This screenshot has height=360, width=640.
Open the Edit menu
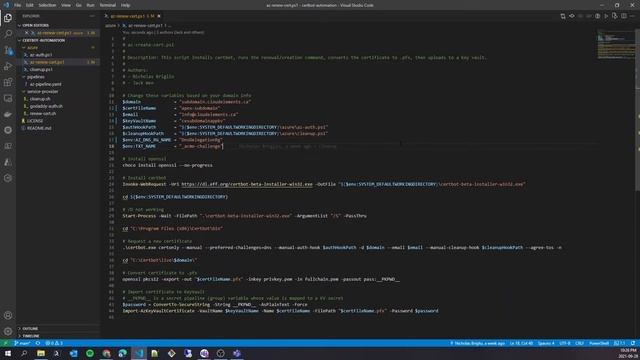(x=30, y=5)
